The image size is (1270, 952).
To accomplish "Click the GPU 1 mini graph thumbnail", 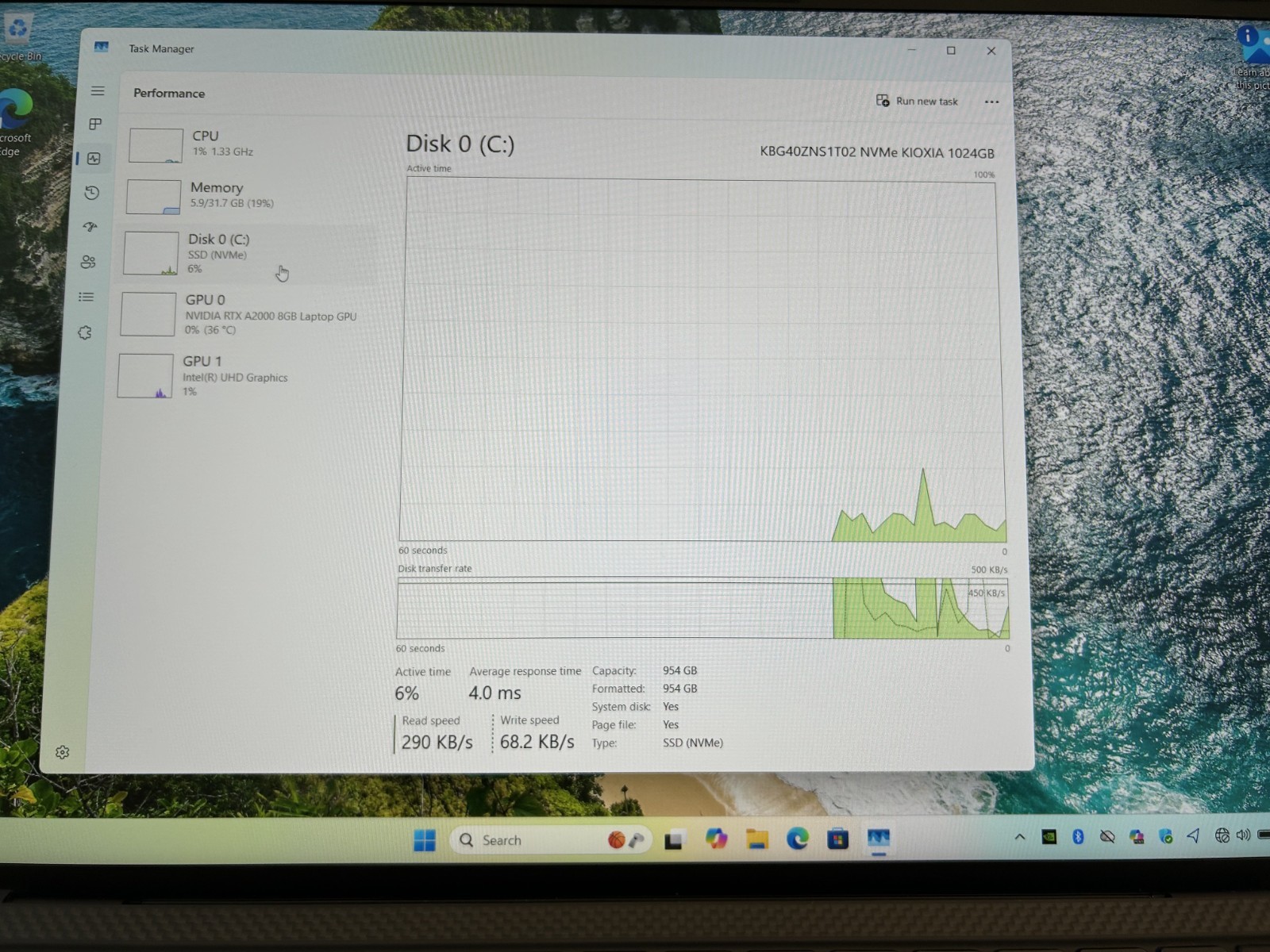I will 145,376.
